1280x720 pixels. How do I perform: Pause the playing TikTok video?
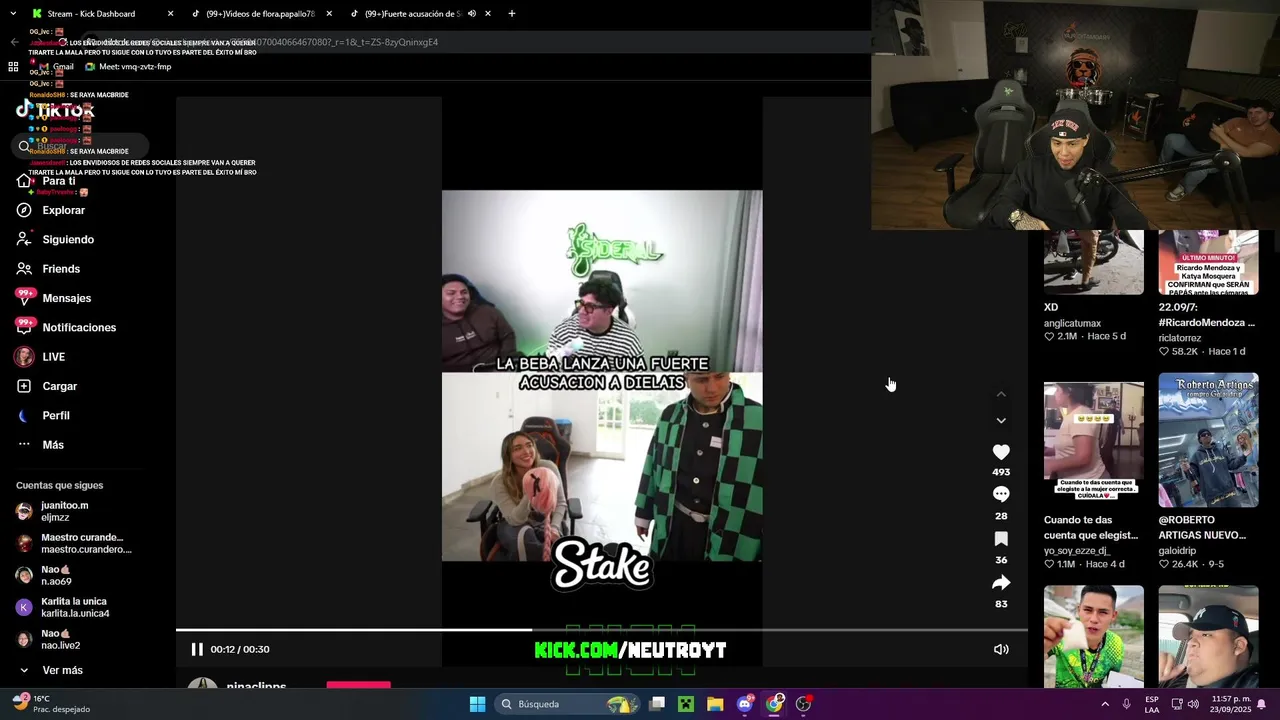click(x=197, y=649)
